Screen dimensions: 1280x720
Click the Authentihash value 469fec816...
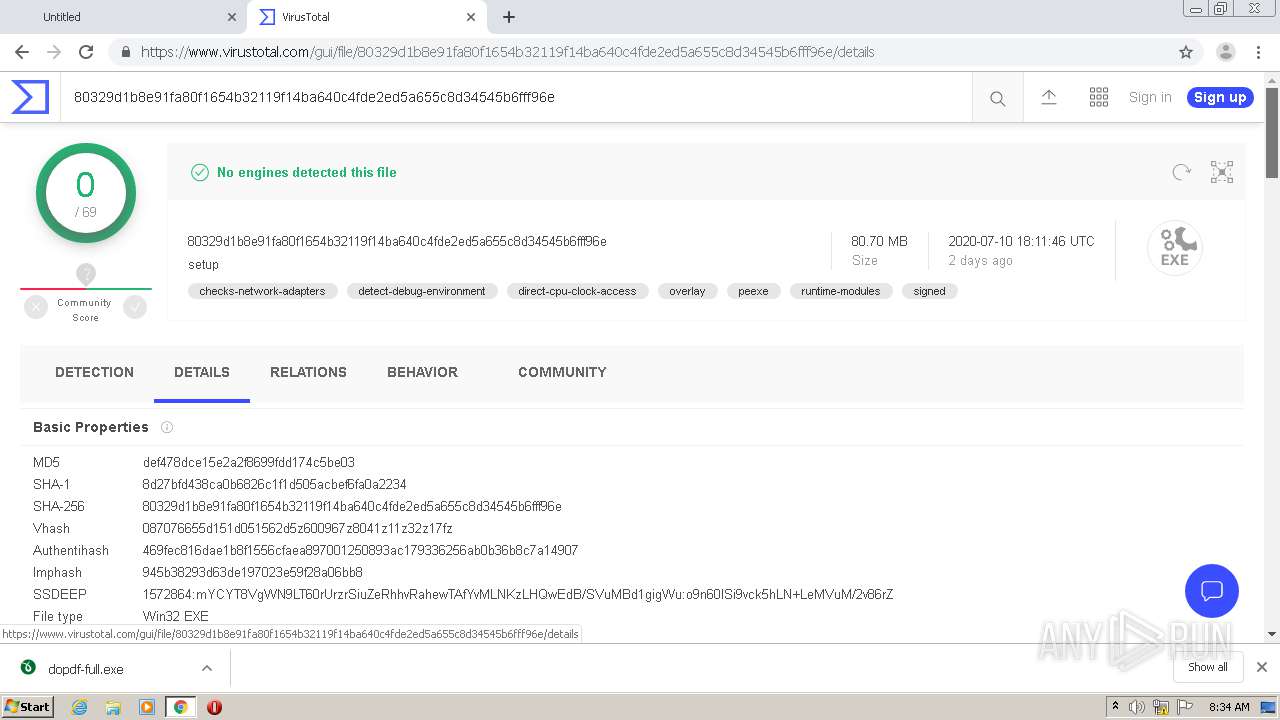click(360, 550)
